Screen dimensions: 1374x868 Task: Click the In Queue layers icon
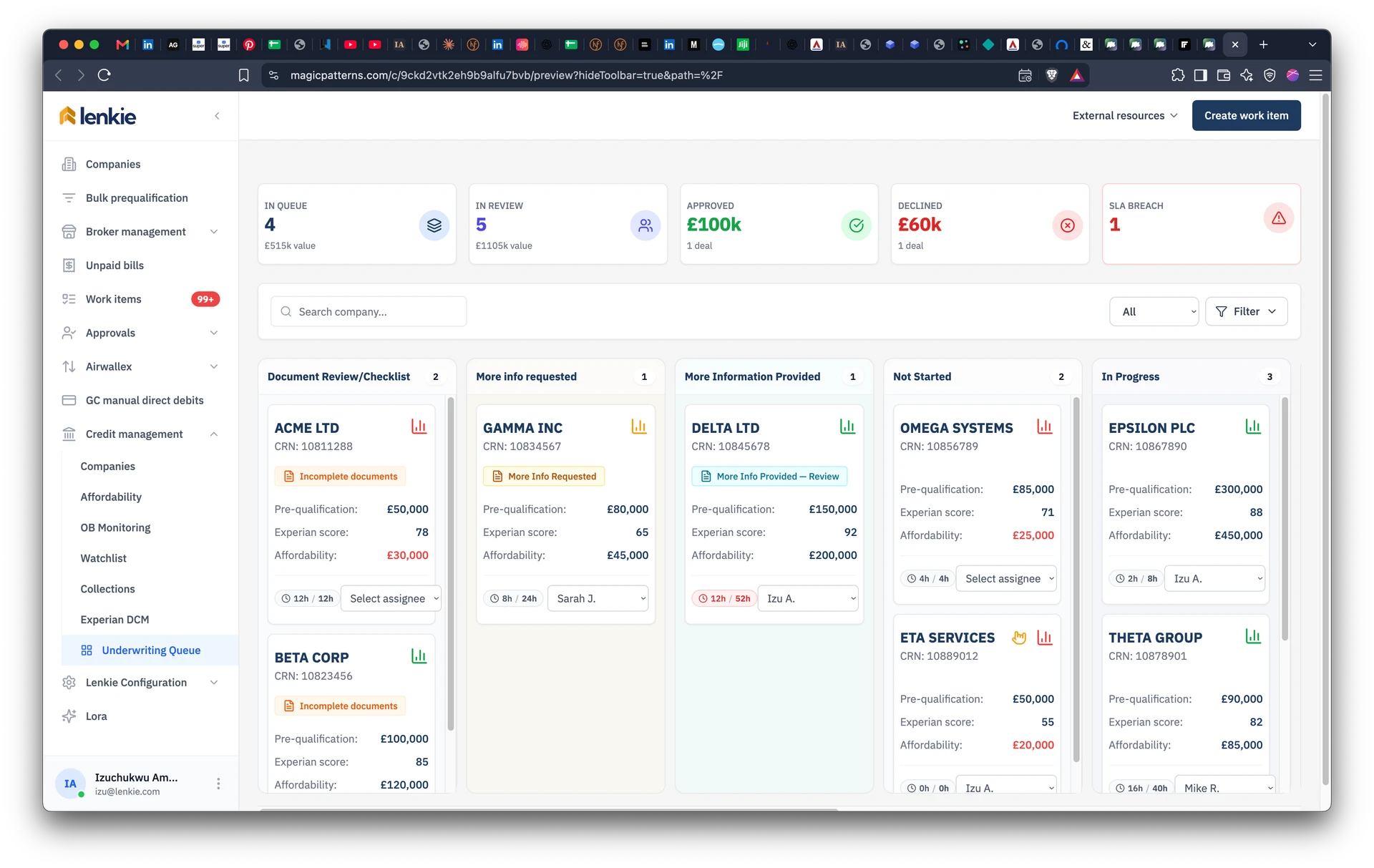[x=434, y=225]
